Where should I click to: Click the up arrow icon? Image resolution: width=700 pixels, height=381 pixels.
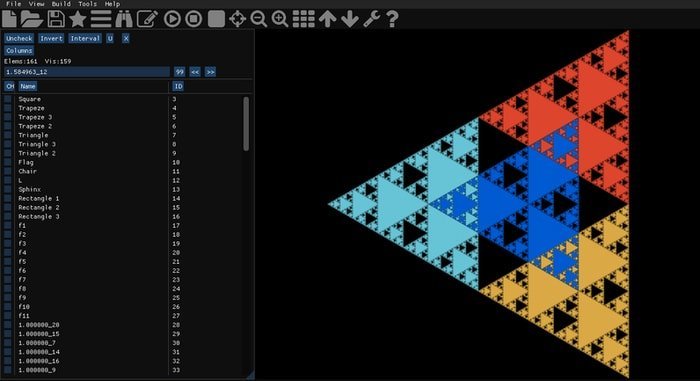328,19
